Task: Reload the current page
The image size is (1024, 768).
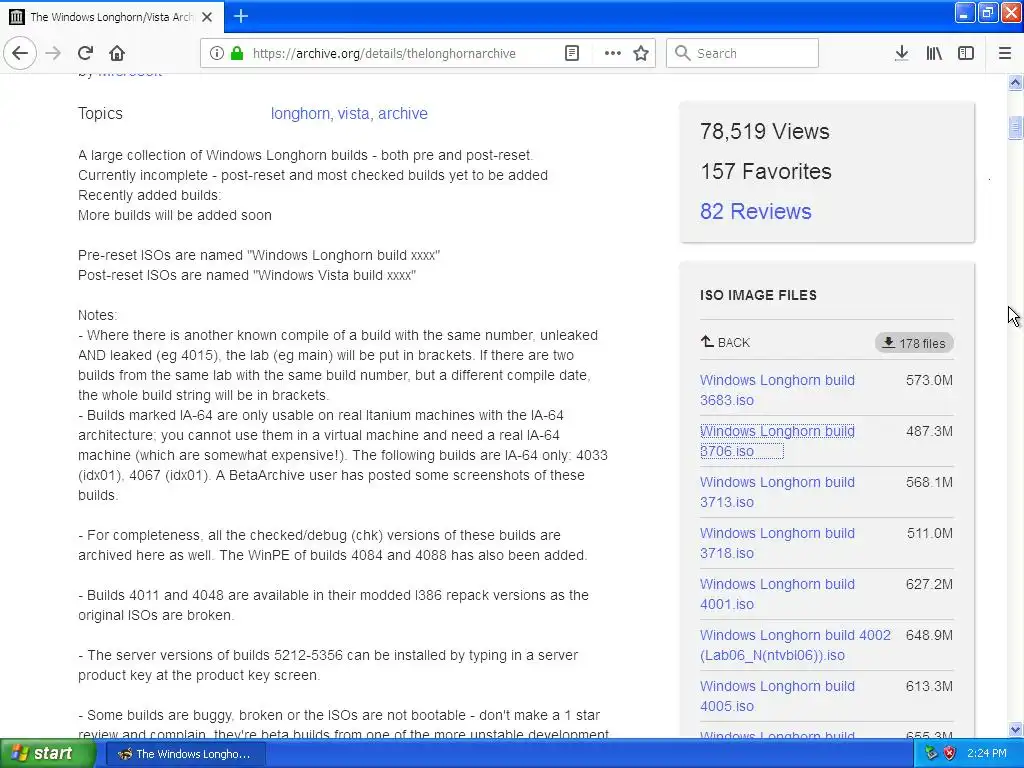Action: click(85, 53)
